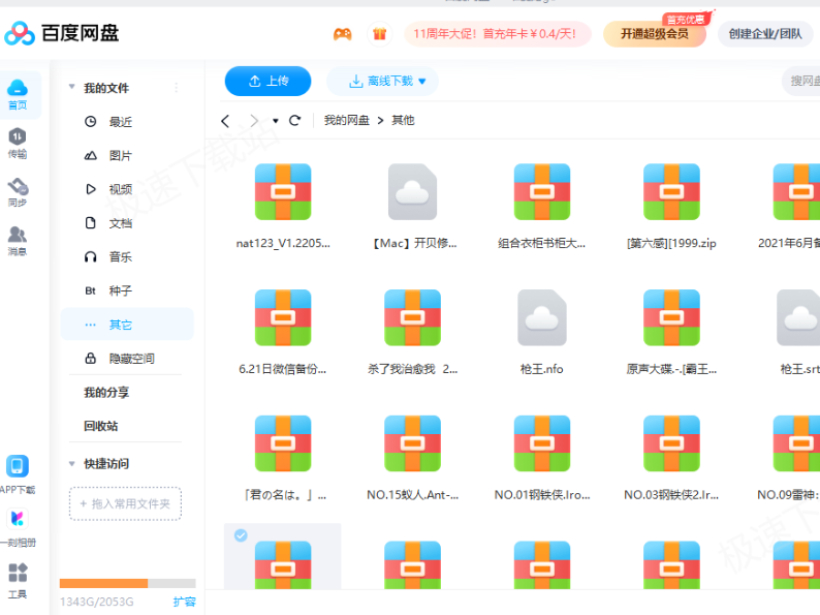Viewport: 820px width, 615px height.
Task: Open 隐藏空间 (Hidden space)
Action: click(127, 358)
